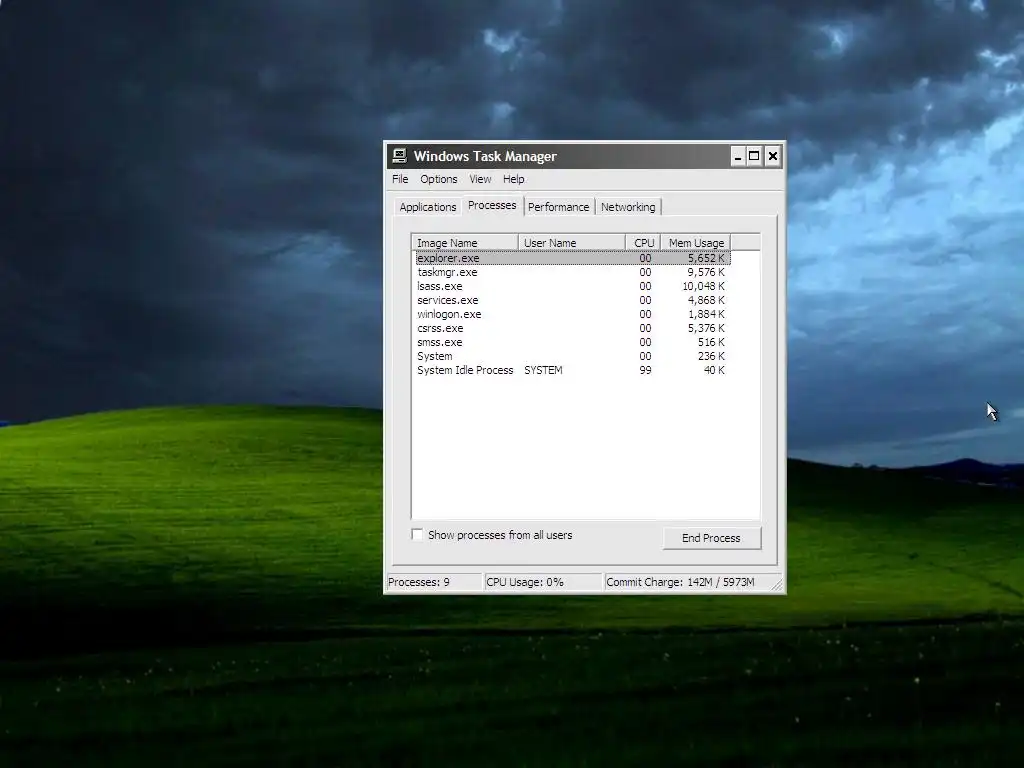Enable Show processes from all users
The width and height of the screenshot is (1024, 768).
[x=417, y=534]
